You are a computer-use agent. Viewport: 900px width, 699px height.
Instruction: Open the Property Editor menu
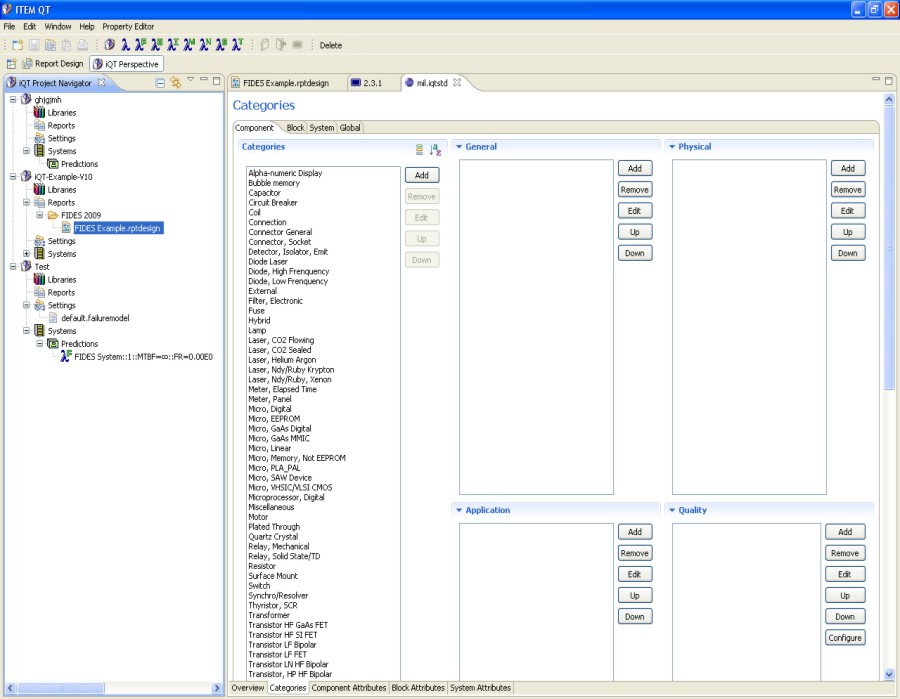pyautogui.click(x=128, y=26)
